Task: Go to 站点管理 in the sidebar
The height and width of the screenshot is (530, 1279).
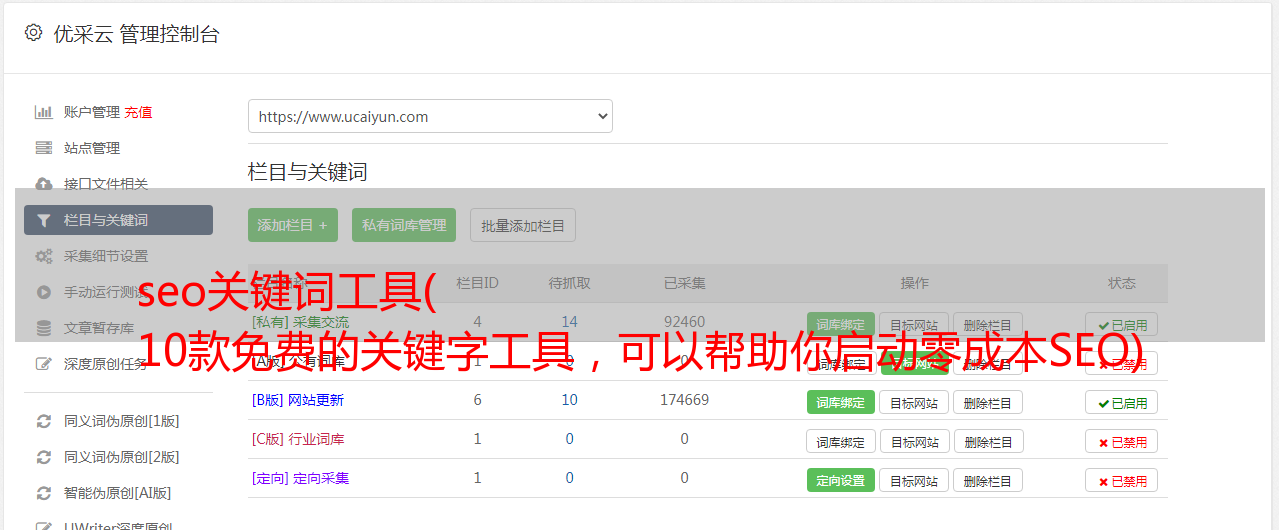Action: pyautogui.click(x=92, y=148)
